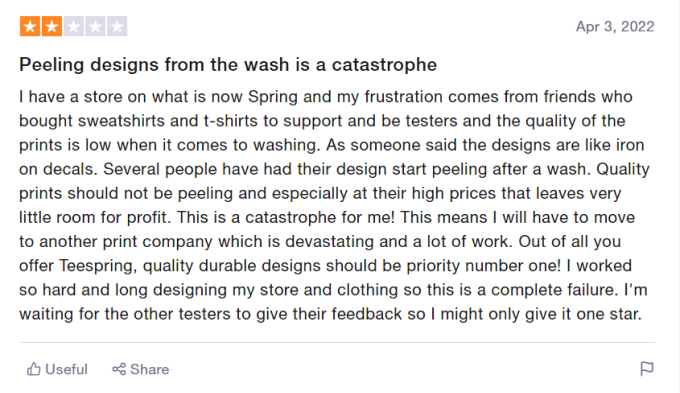The height and width of the screenshot is (393, 680).
Task: Report the review with the flag icon
Action: point(647,369)
